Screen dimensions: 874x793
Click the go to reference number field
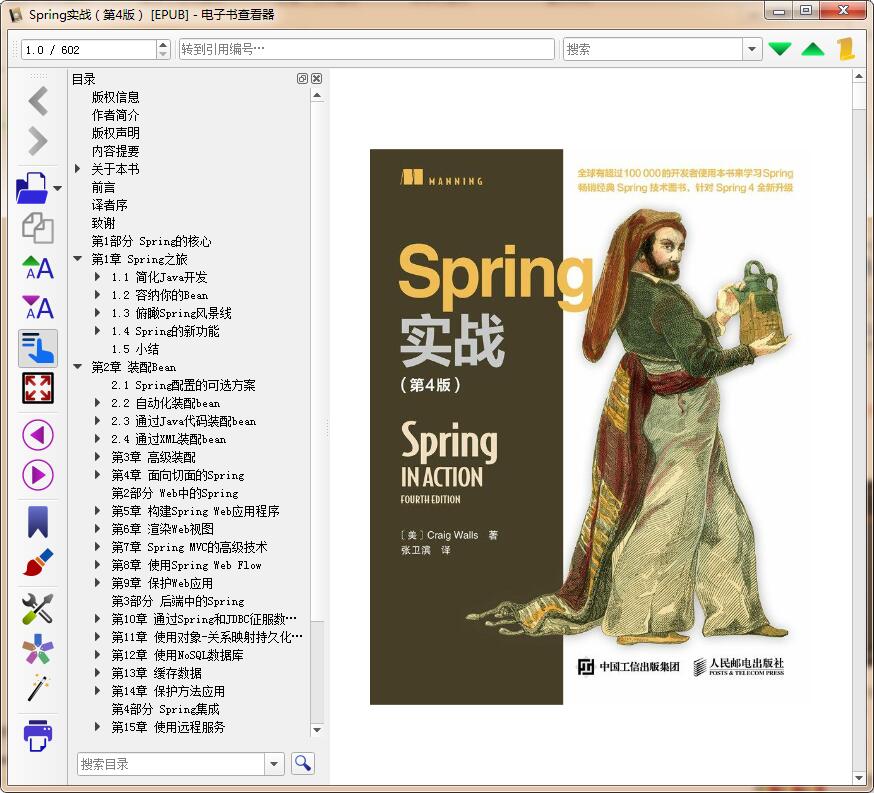(366, 49)
